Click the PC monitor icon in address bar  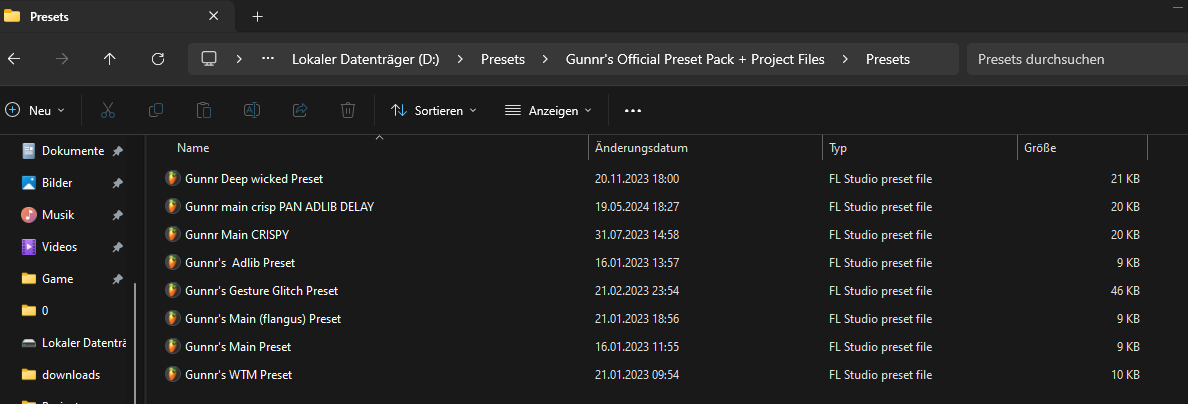[209, 59]
